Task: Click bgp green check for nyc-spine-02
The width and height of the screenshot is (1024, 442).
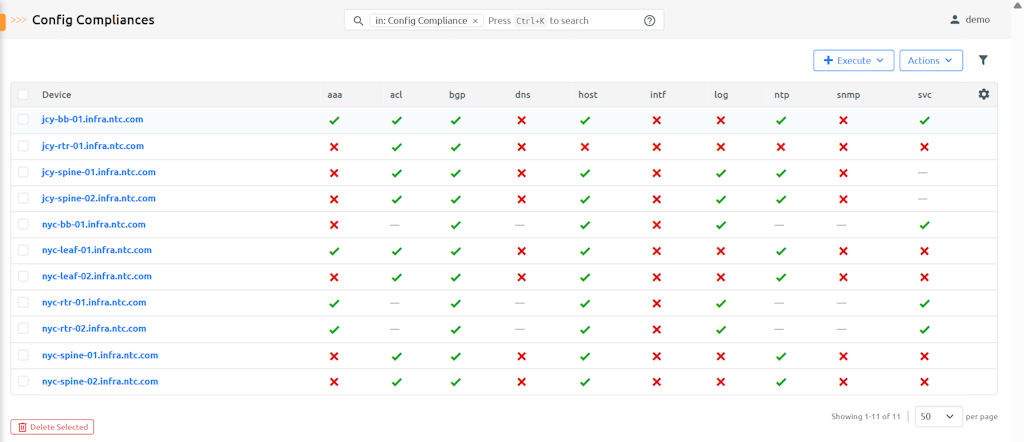Action: [456, 381]
